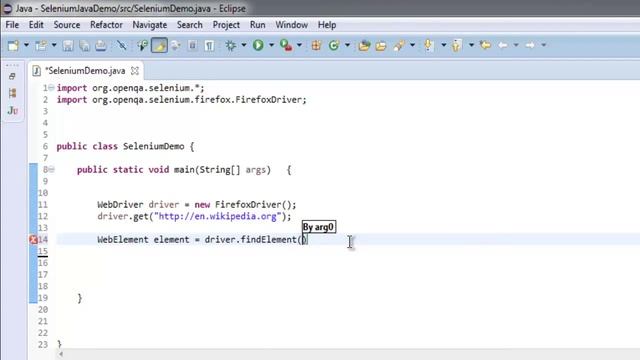Image resolution: width=640 pixels, height=360 pixels.
Task: Click the Save icon in toolbar
Action: coord(68,45)
